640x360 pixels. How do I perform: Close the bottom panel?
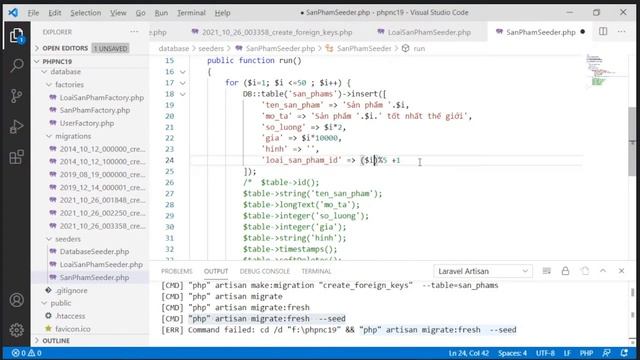click(621, 271)
